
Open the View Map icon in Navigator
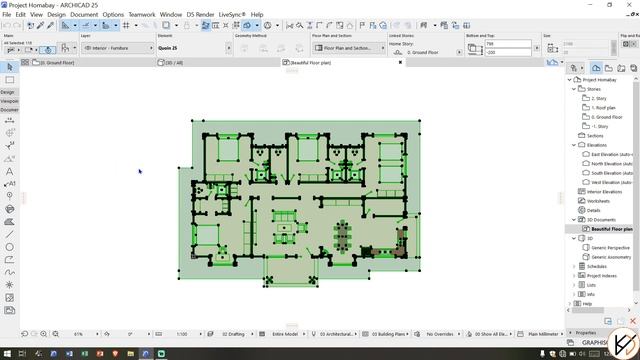[609, 68]
